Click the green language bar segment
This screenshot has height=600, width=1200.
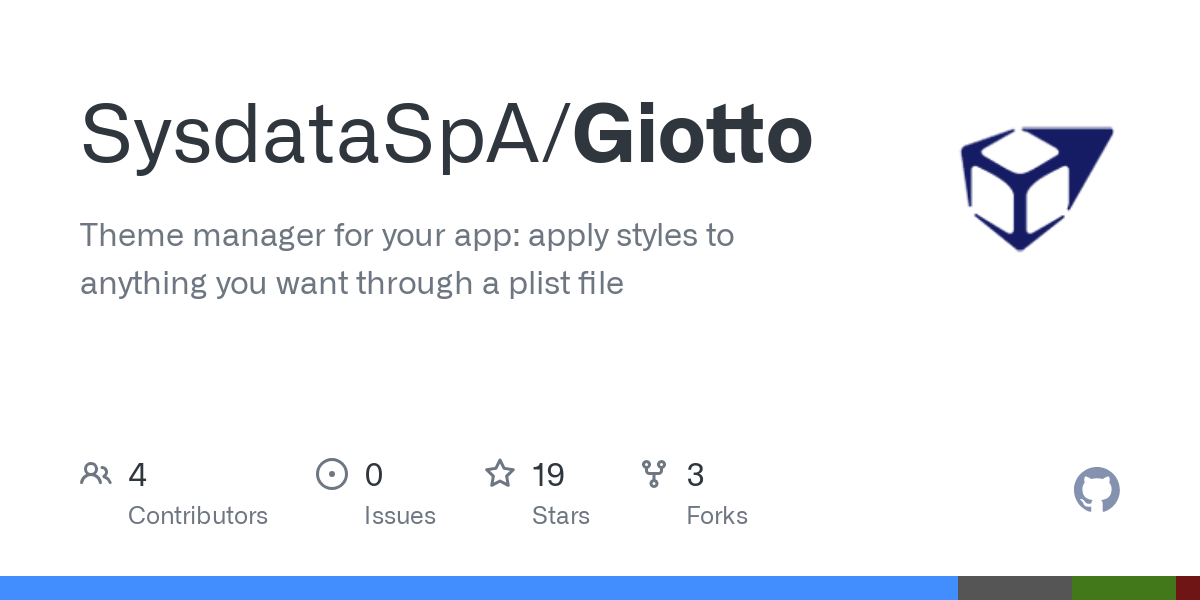1123,588
